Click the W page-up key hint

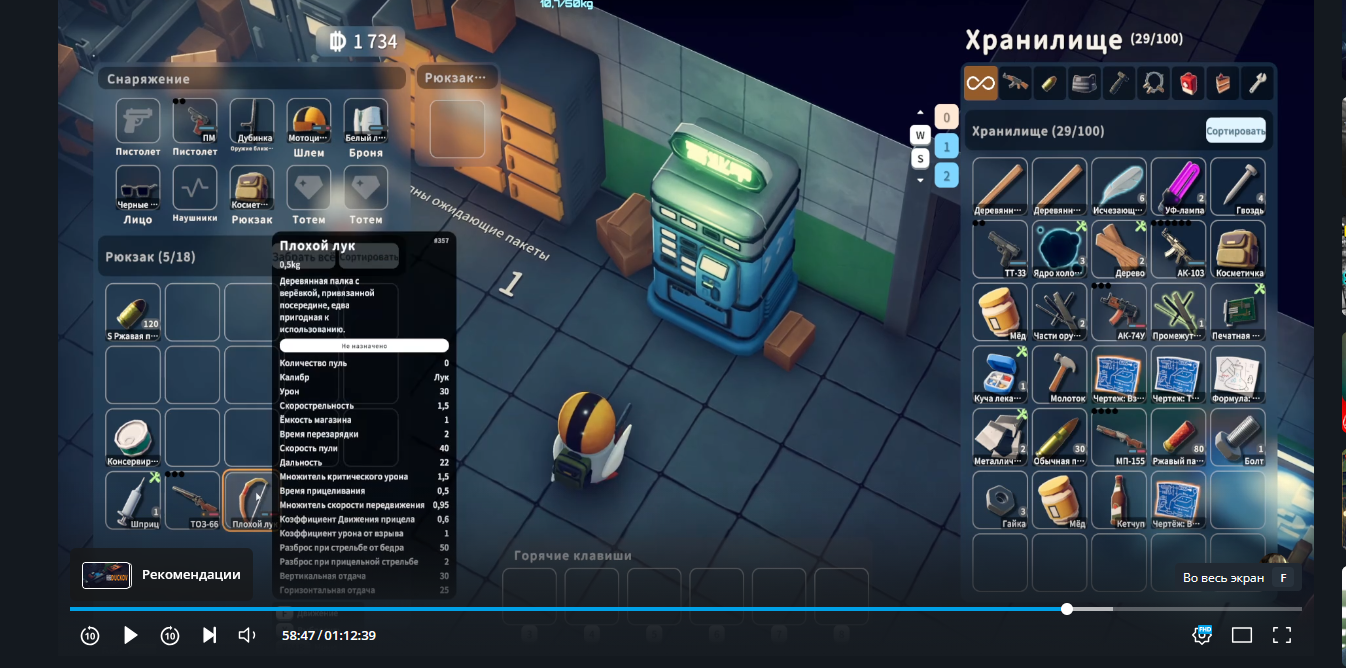[x=920, y=135]
